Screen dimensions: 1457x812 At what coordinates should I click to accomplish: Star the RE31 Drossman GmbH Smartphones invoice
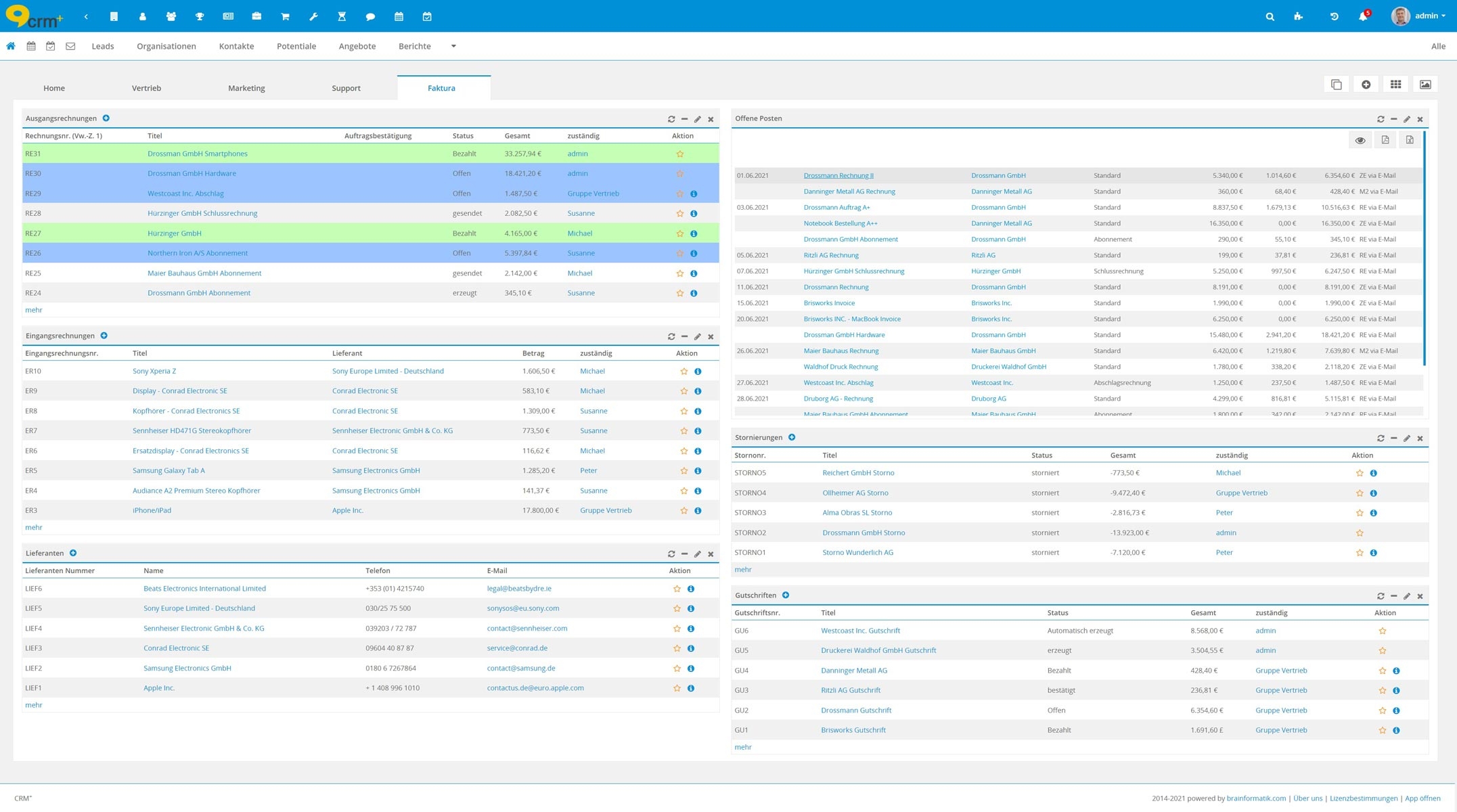tap(680, 154)
